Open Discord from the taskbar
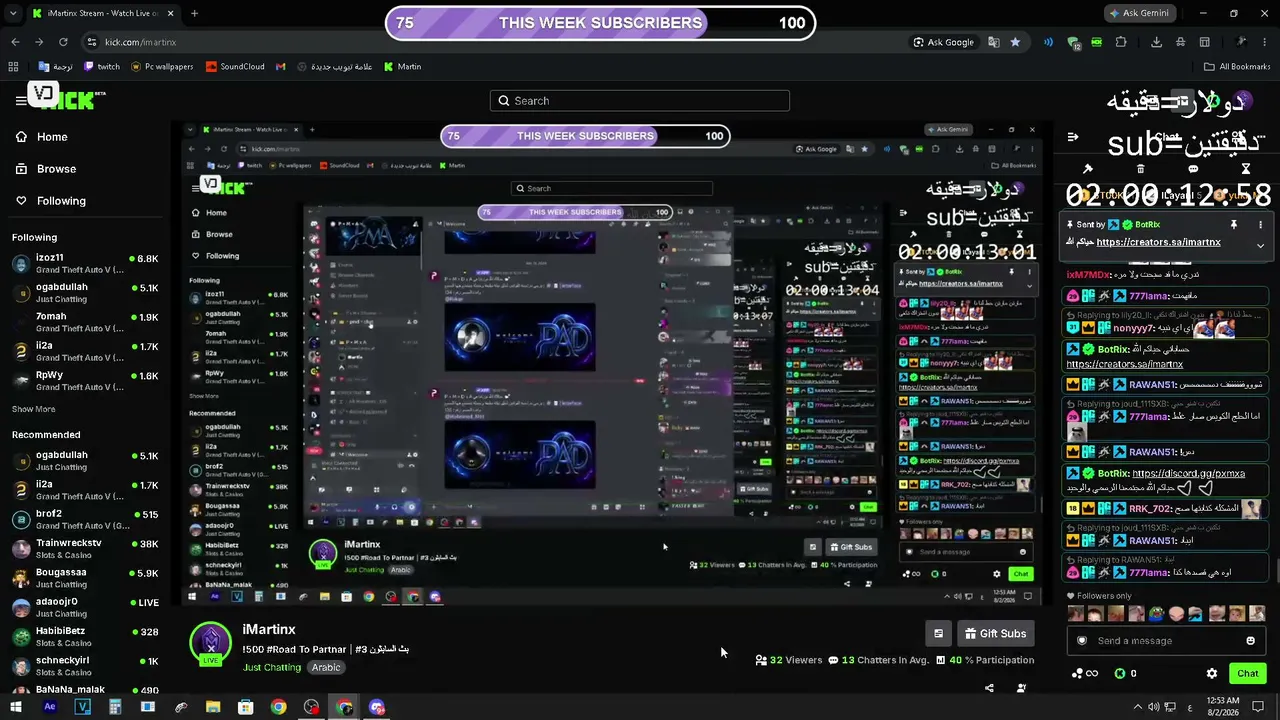This screenshot has height=720, width=1280. click(x=377, y=707)
